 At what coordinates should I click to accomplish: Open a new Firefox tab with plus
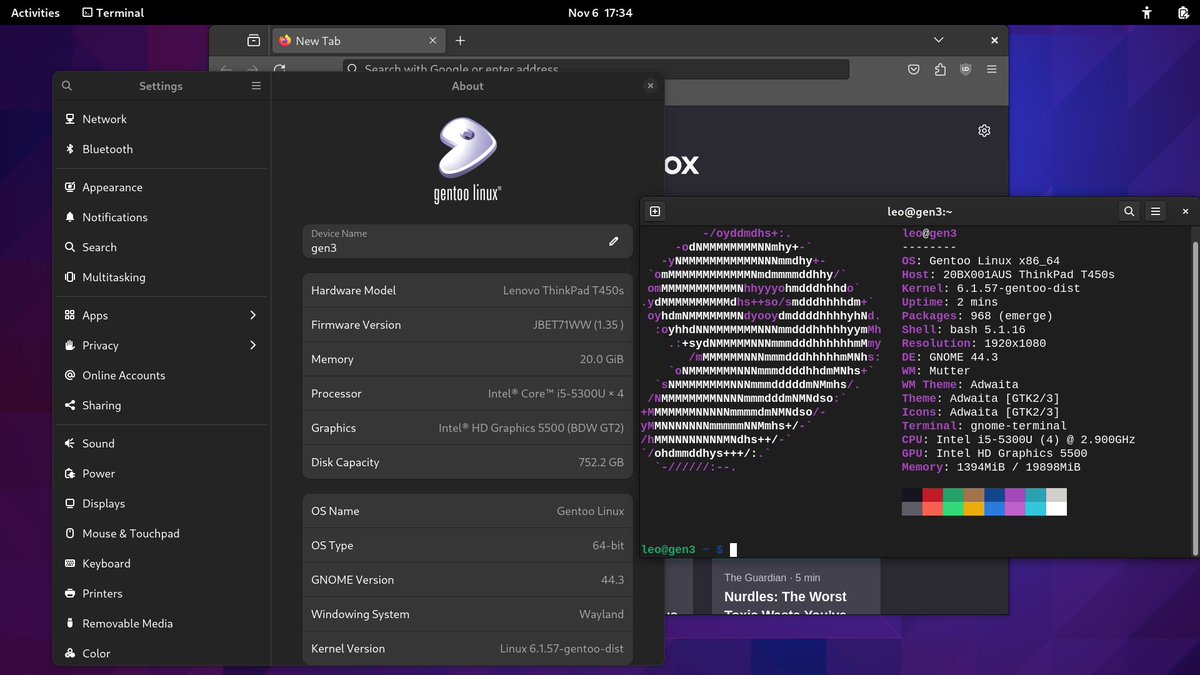460,41
